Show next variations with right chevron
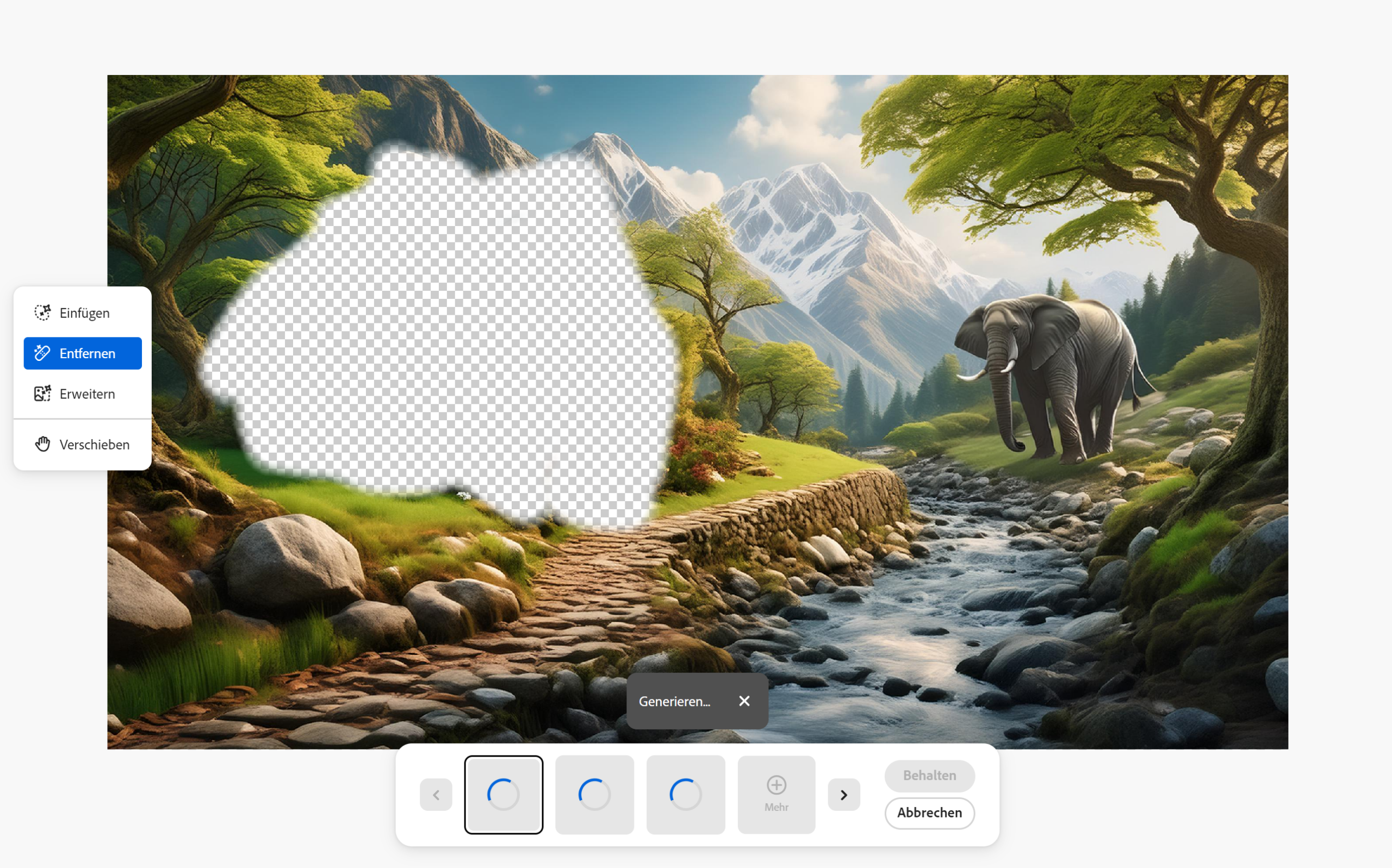The width and height of the screenshot is (1392, 868). 843,795
